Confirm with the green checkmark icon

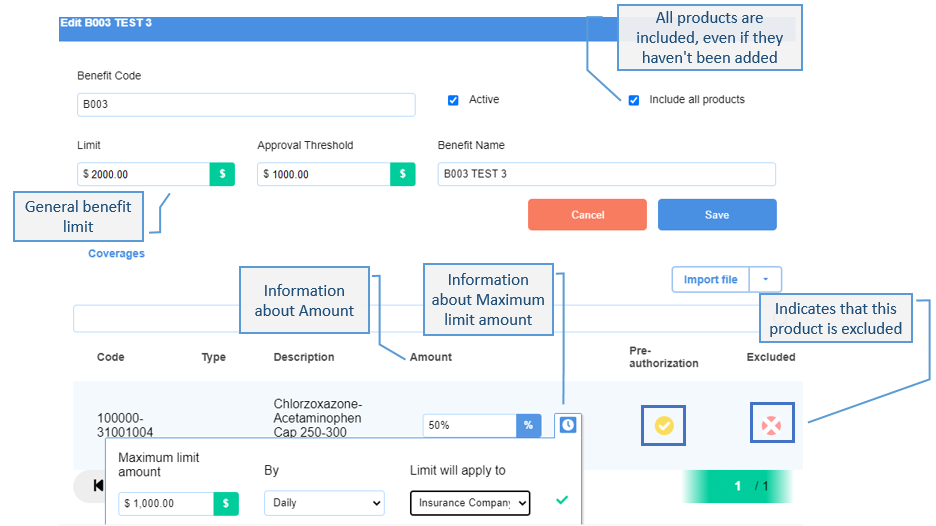(x=562, y=500)
